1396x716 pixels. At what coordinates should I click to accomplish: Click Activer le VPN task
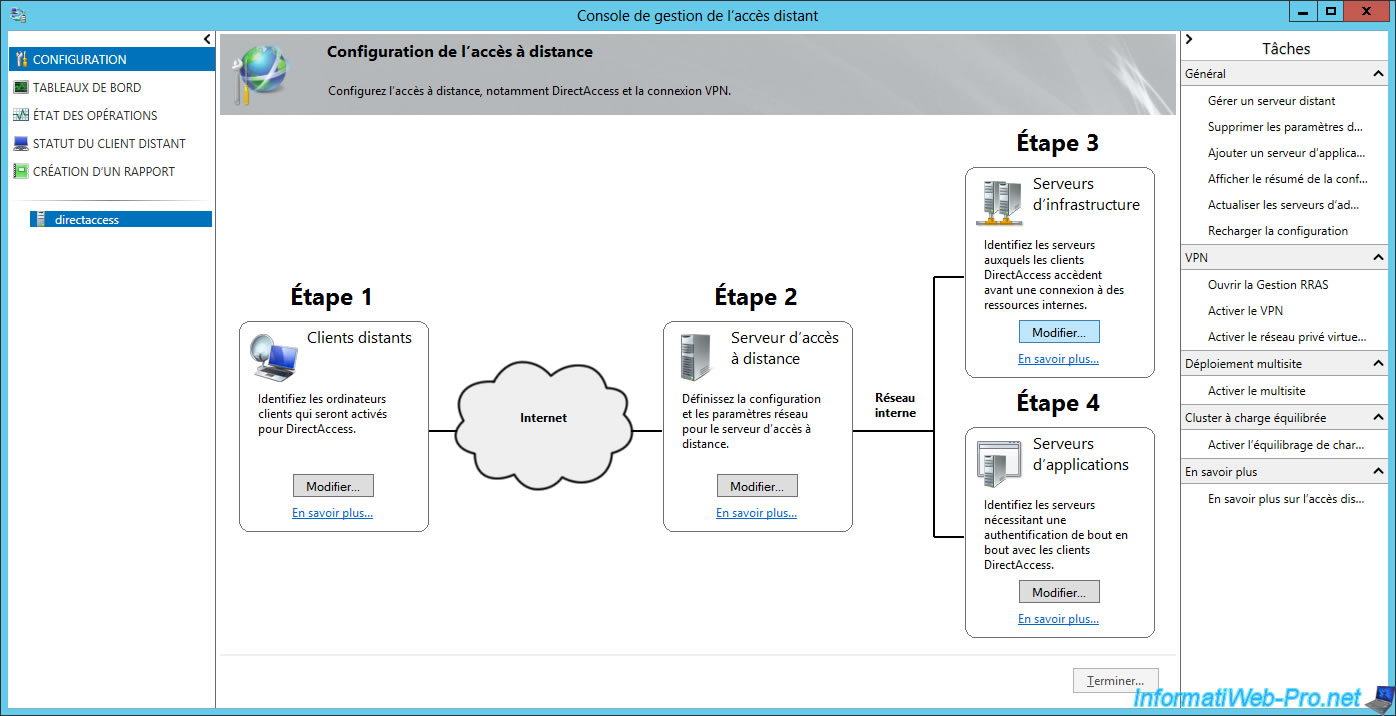tap(1245, 311)
